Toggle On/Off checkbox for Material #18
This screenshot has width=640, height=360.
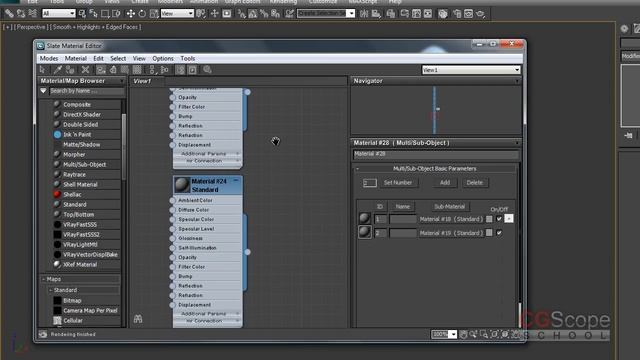coord(499,219)
